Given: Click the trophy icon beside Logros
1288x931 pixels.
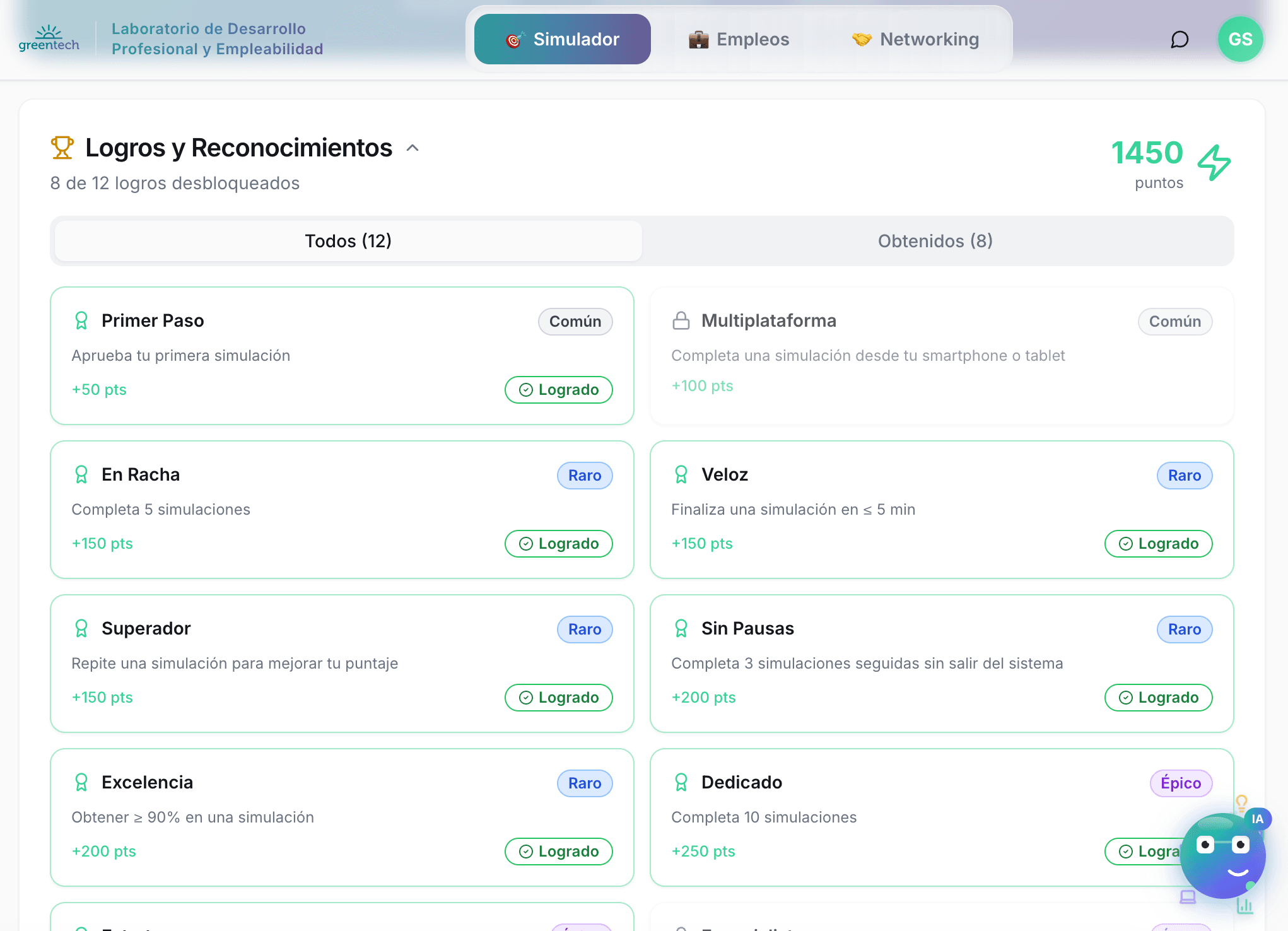Looking at the screenshot, I should pyautogui.click(x=62, y=148).
